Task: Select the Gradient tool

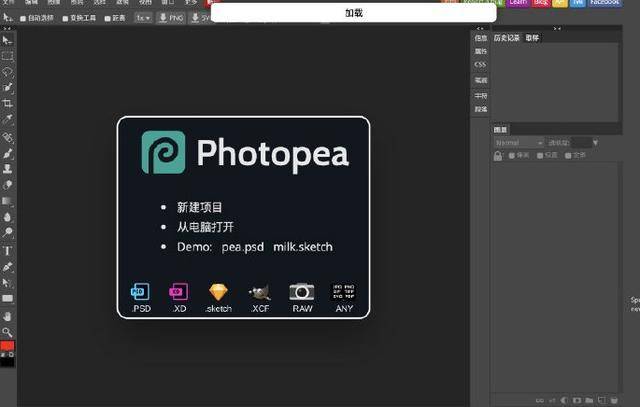Action: point(7,201)
